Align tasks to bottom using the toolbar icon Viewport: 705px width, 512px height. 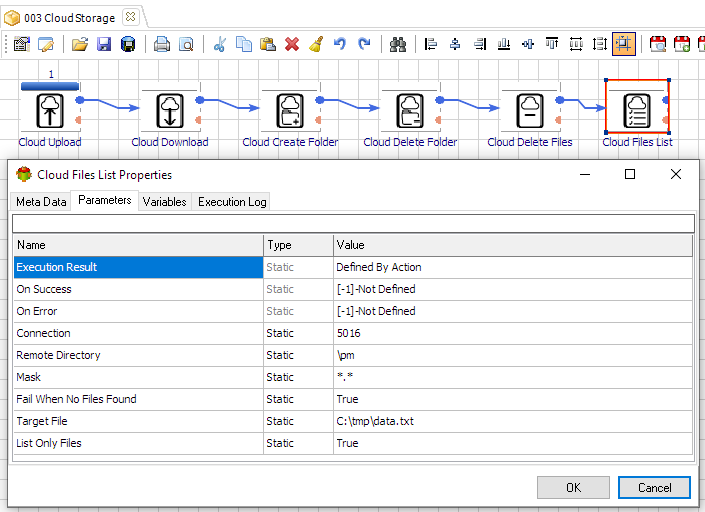point(504,44)
